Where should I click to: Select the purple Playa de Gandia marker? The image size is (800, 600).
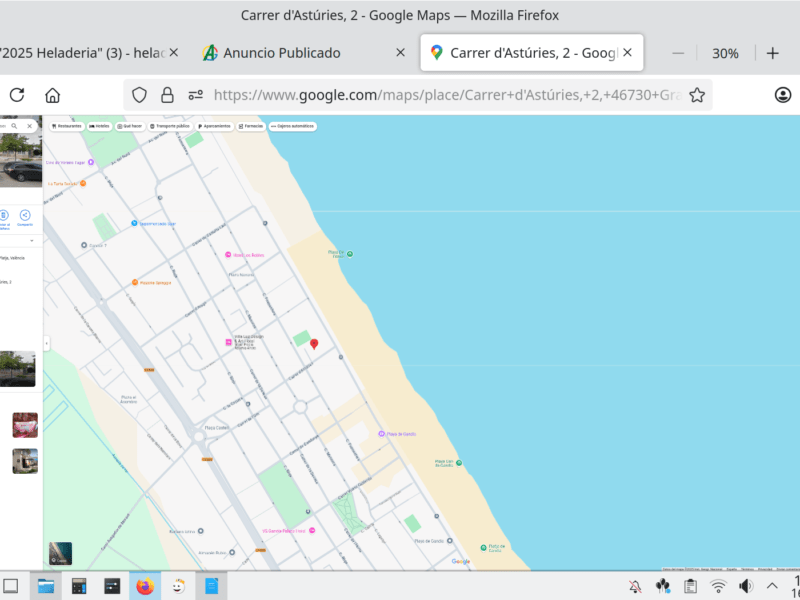(x=381, y=434)
